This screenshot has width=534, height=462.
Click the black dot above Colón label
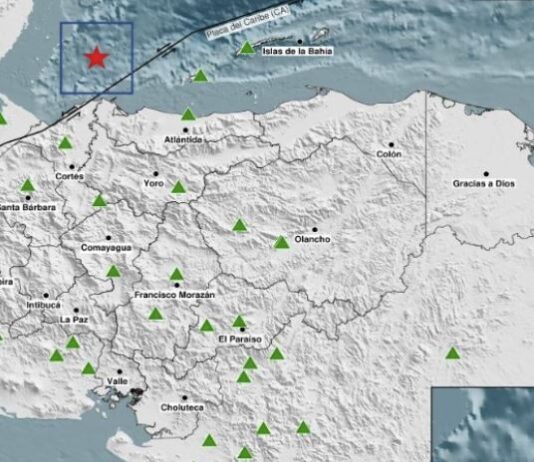pyautogui.click(x=391, y=145)
